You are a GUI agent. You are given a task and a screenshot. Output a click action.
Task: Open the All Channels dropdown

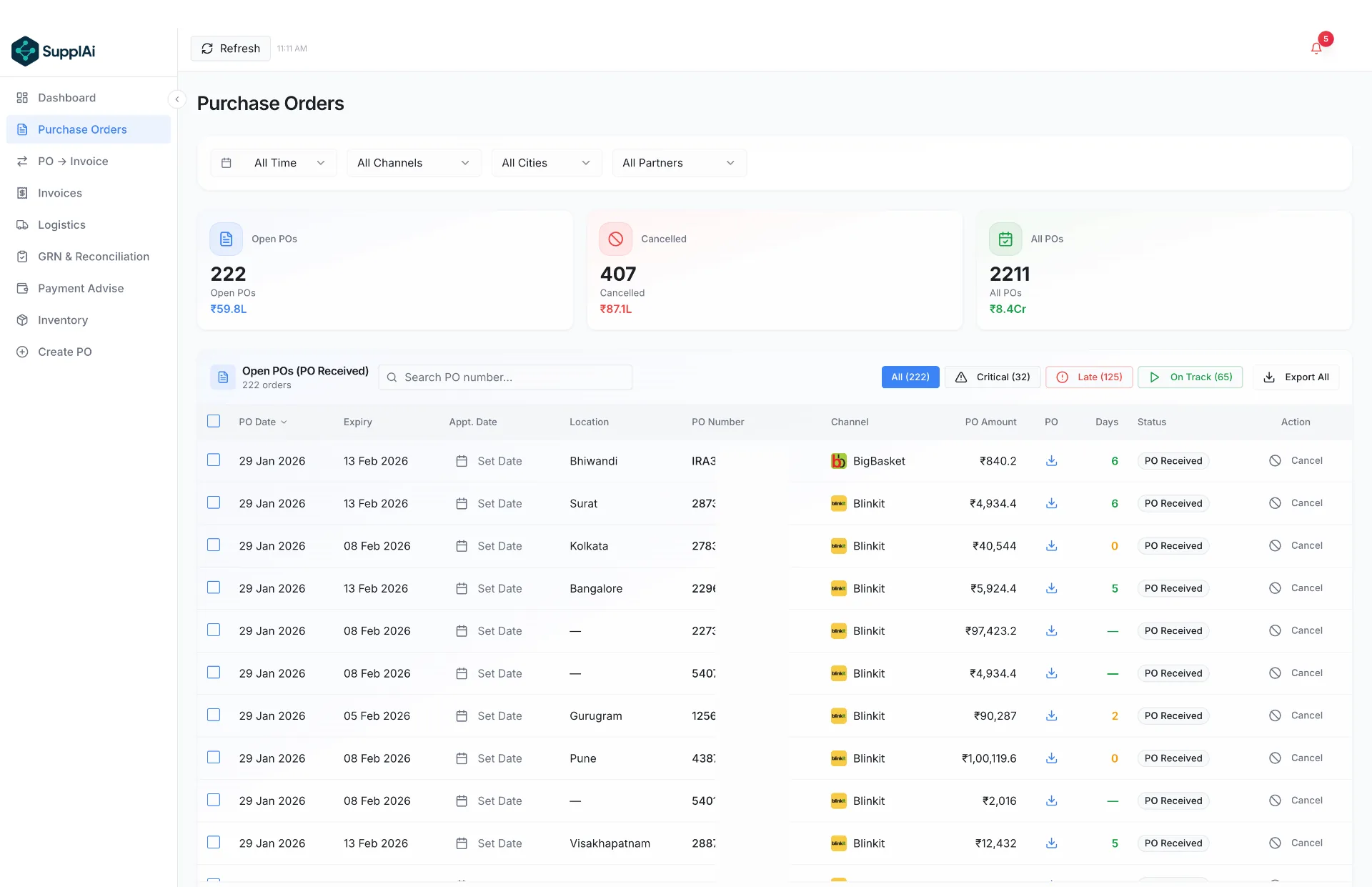[x=414, y=163]
